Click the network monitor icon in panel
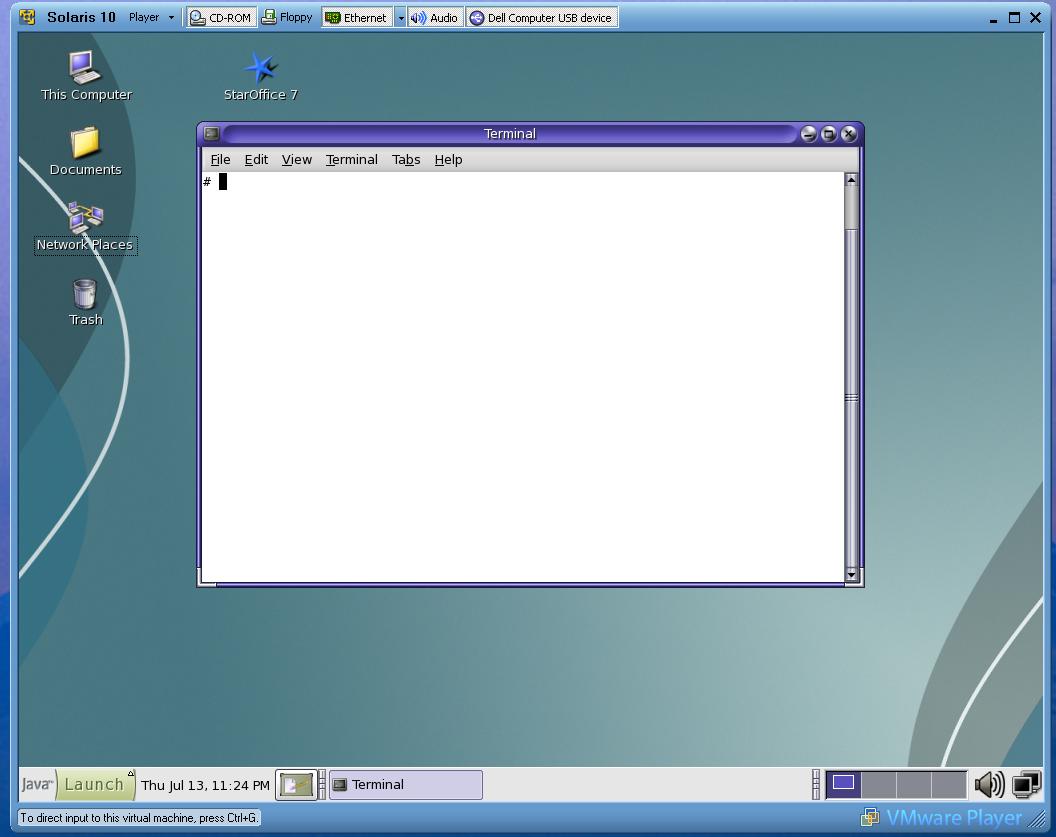 [x=1026, y=784]
